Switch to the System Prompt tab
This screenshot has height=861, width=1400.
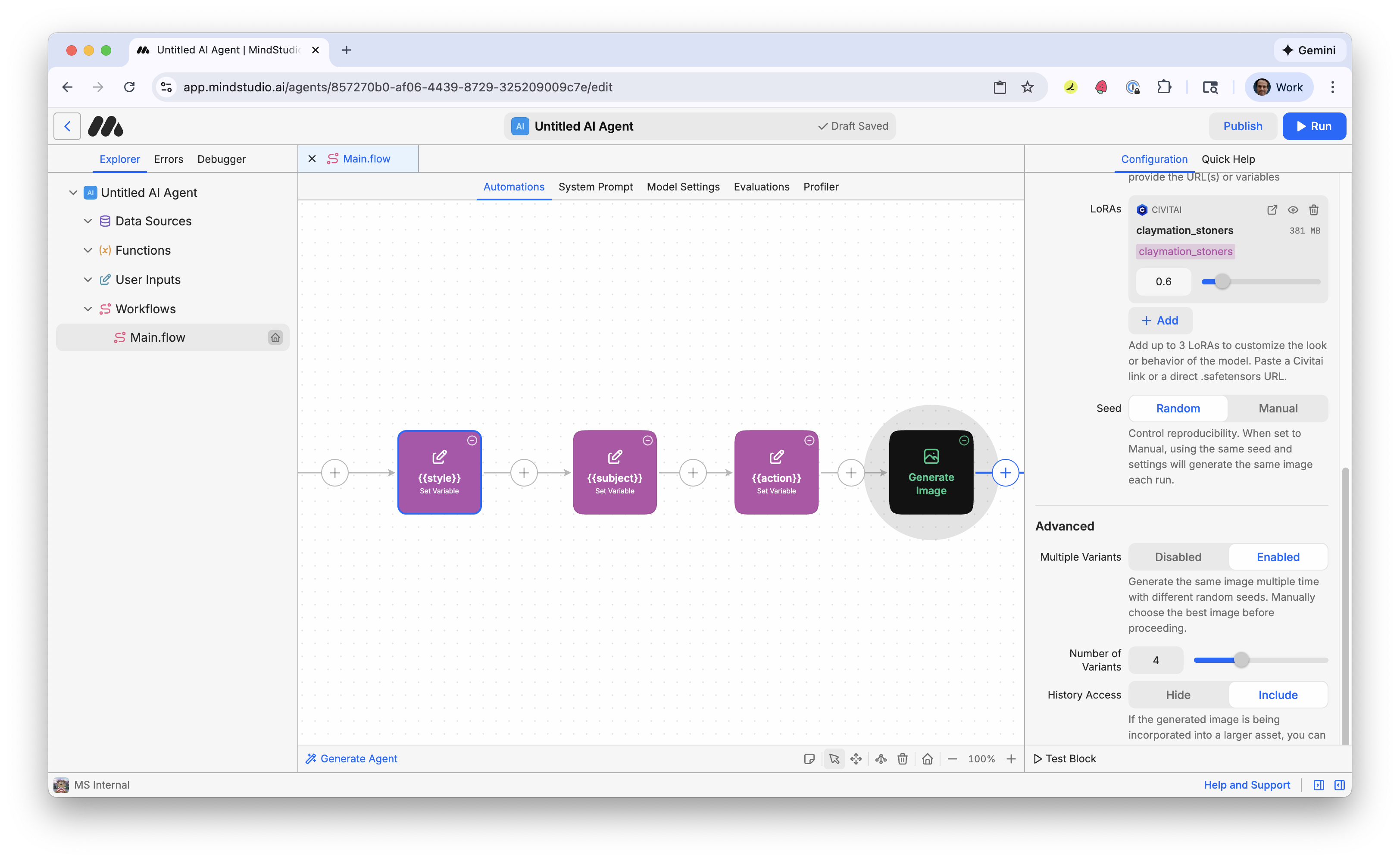[x=595, y=187]
